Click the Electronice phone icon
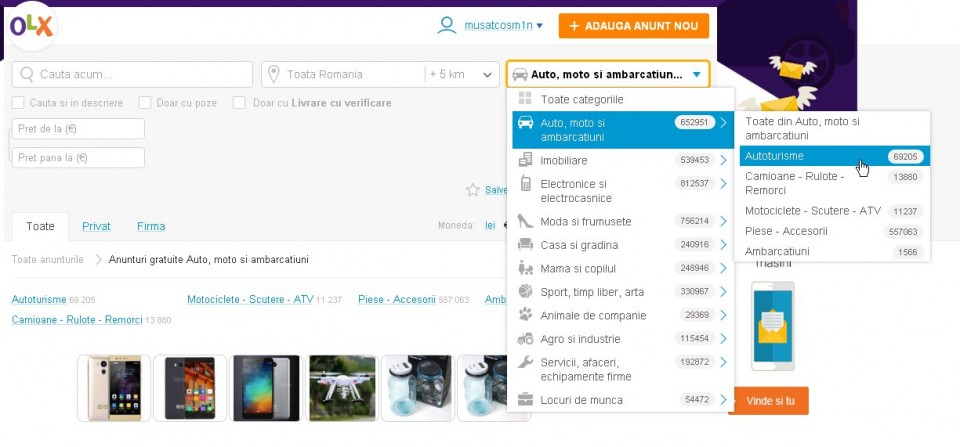The image size is (960, 447). 525,184
